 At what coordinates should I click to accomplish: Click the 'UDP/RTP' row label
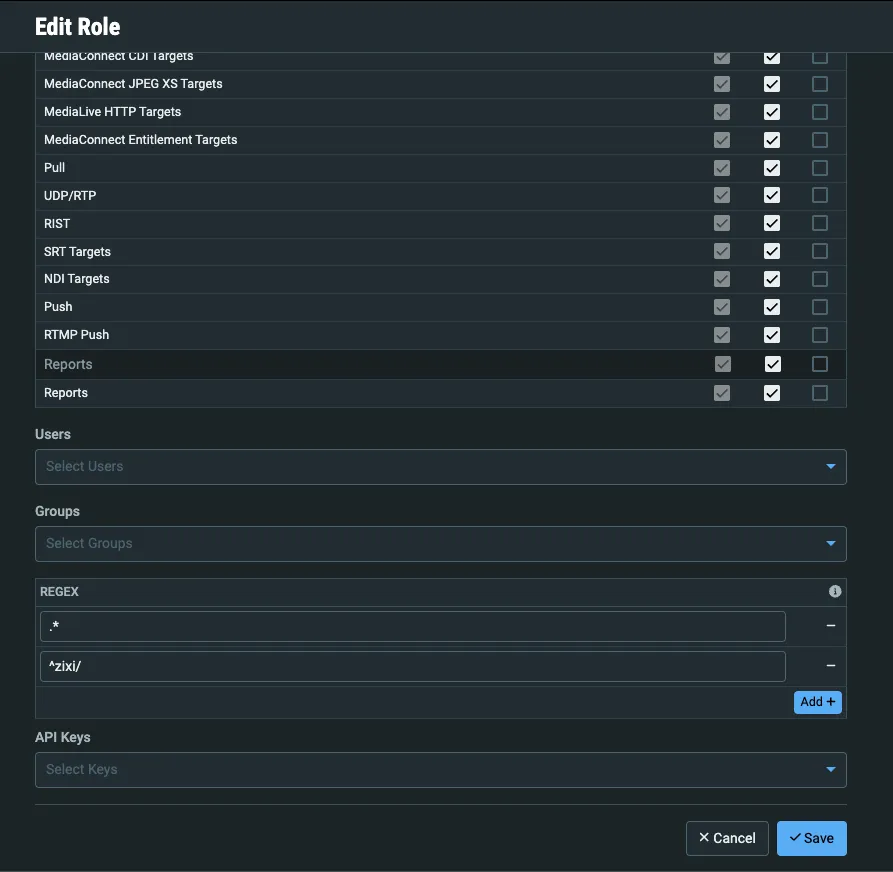pyautogui.click(x=70, y=195)
